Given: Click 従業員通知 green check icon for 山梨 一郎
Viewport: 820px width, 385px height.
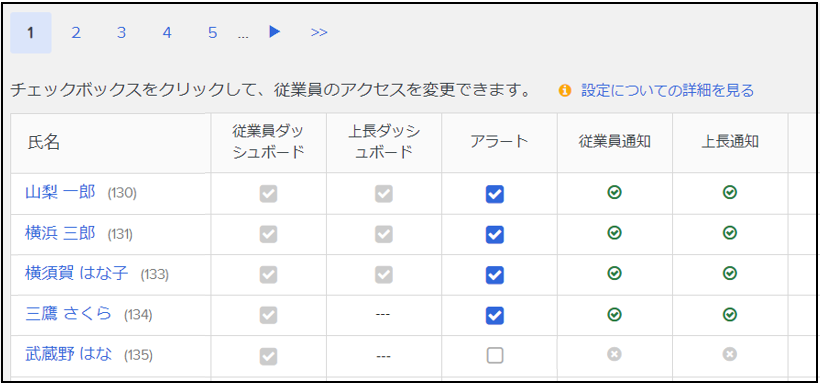Looking at the screenshot, I should [614, 193].
